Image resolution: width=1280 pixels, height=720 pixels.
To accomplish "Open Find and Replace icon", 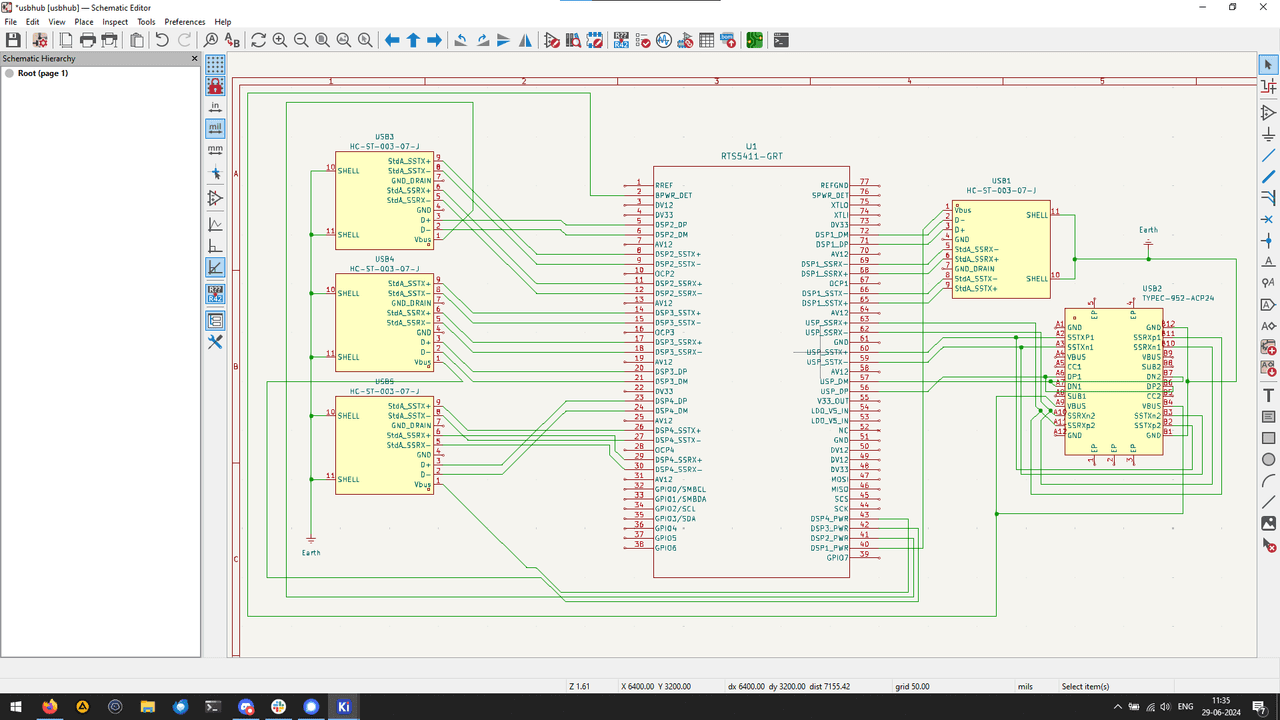I will 233,40.
